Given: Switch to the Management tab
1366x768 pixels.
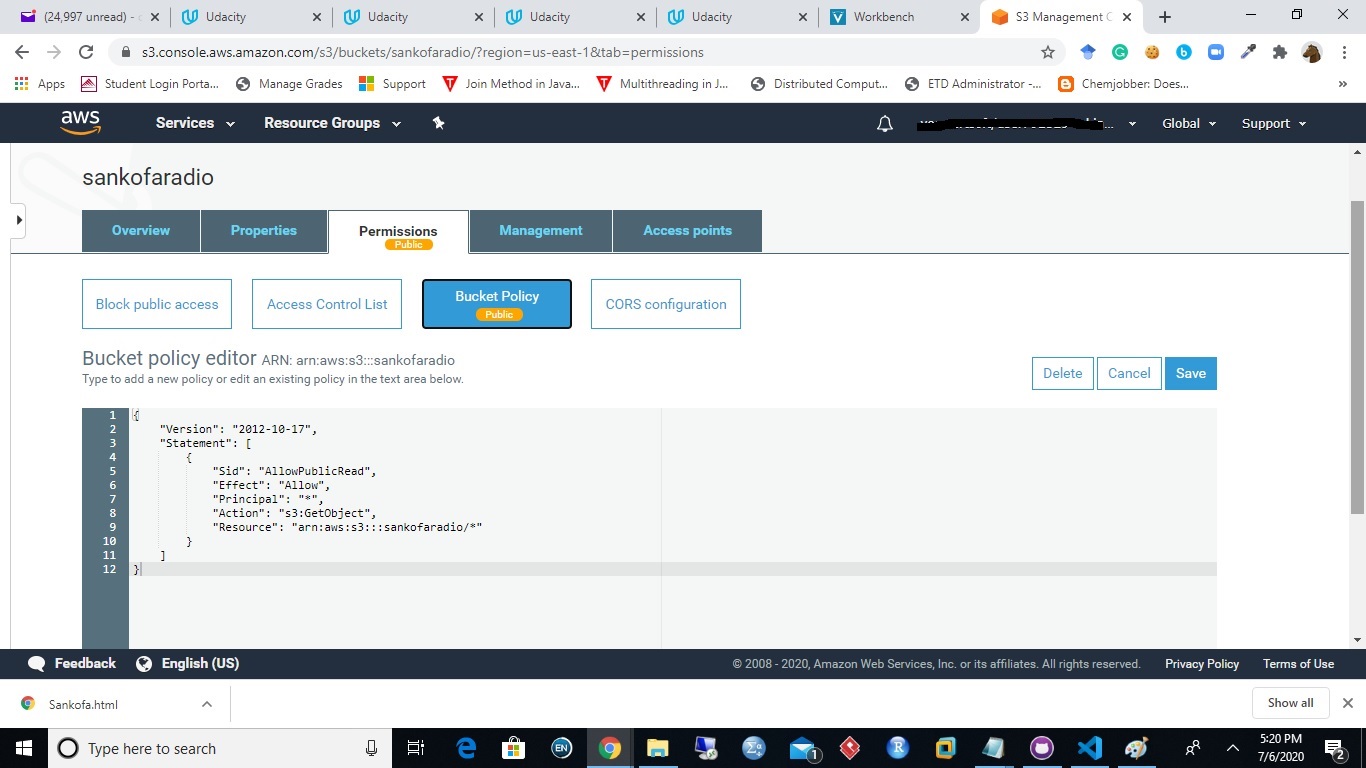Looking at the screenshot, I should pyautogui.click(x=540, y=230).
